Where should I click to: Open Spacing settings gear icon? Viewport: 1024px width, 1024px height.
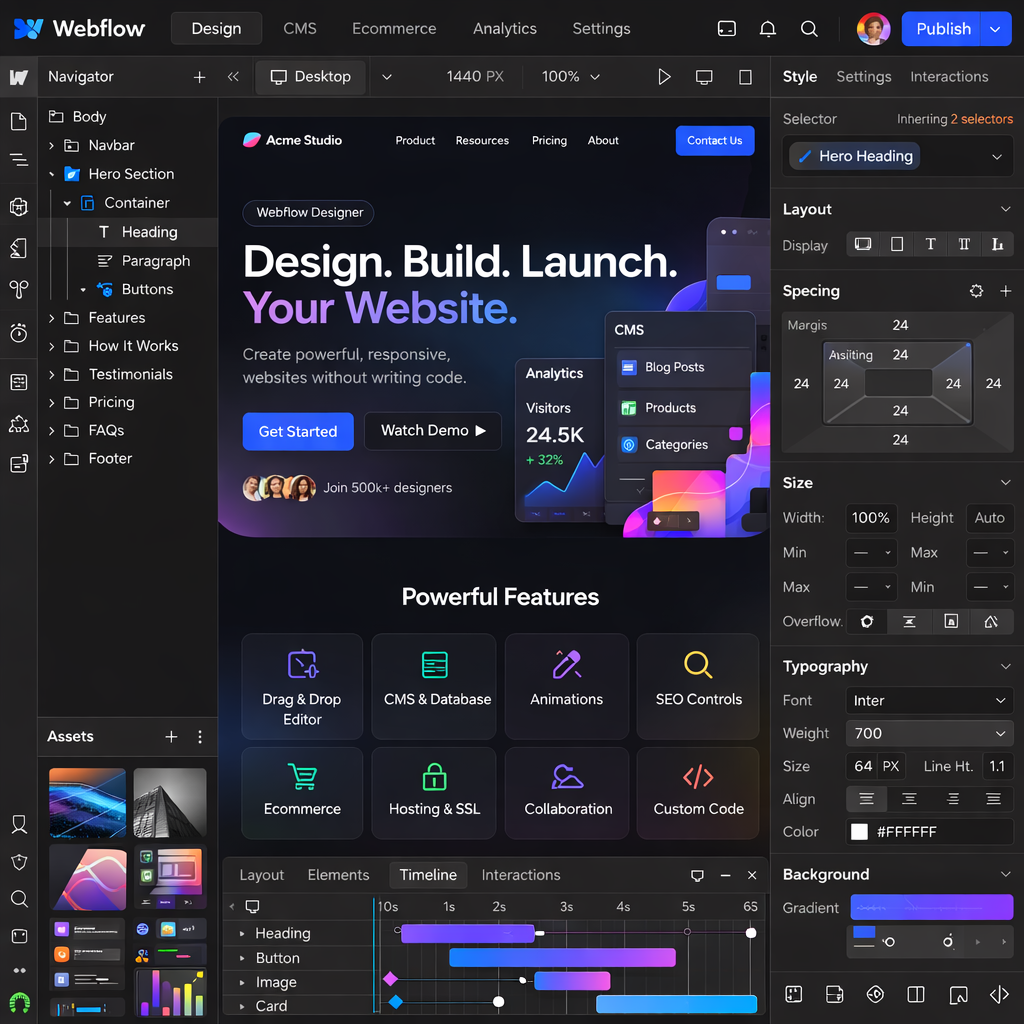click(976, 291)
